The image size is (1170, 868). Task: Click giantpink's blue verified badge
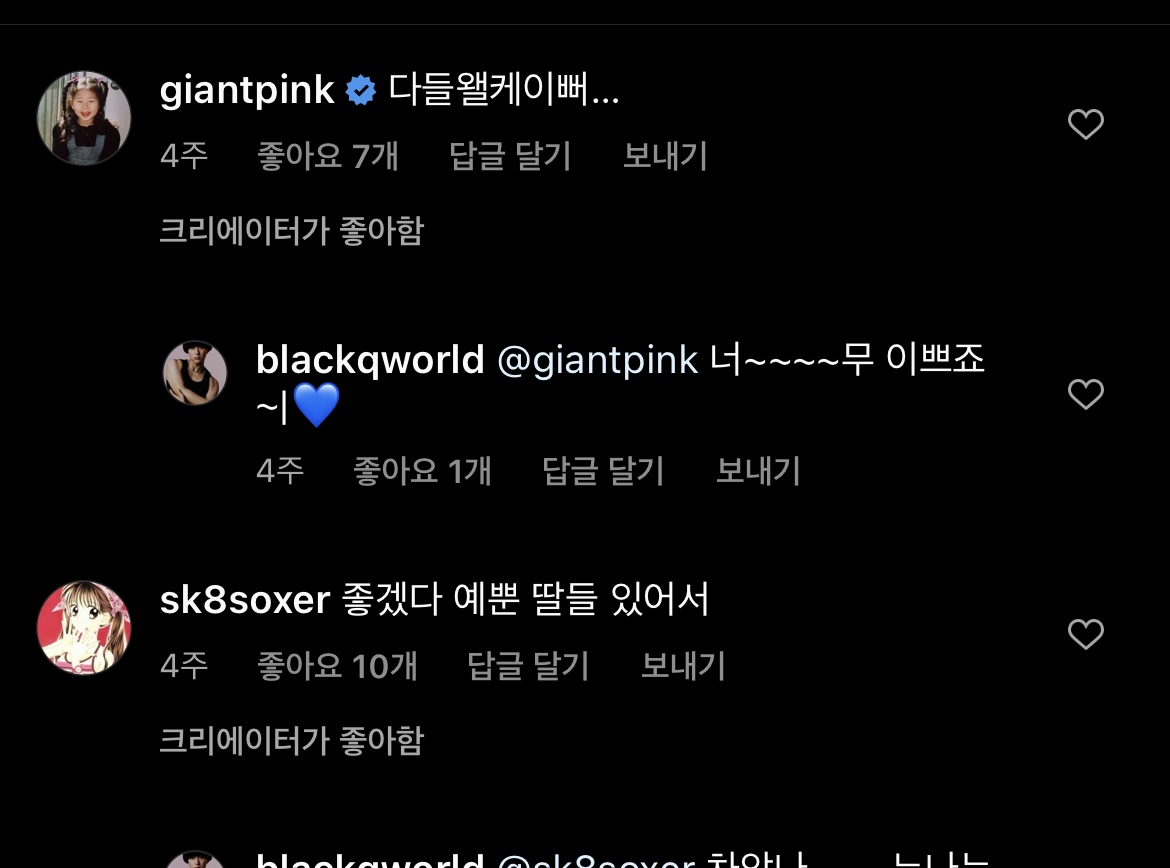(x=361, y=90)
